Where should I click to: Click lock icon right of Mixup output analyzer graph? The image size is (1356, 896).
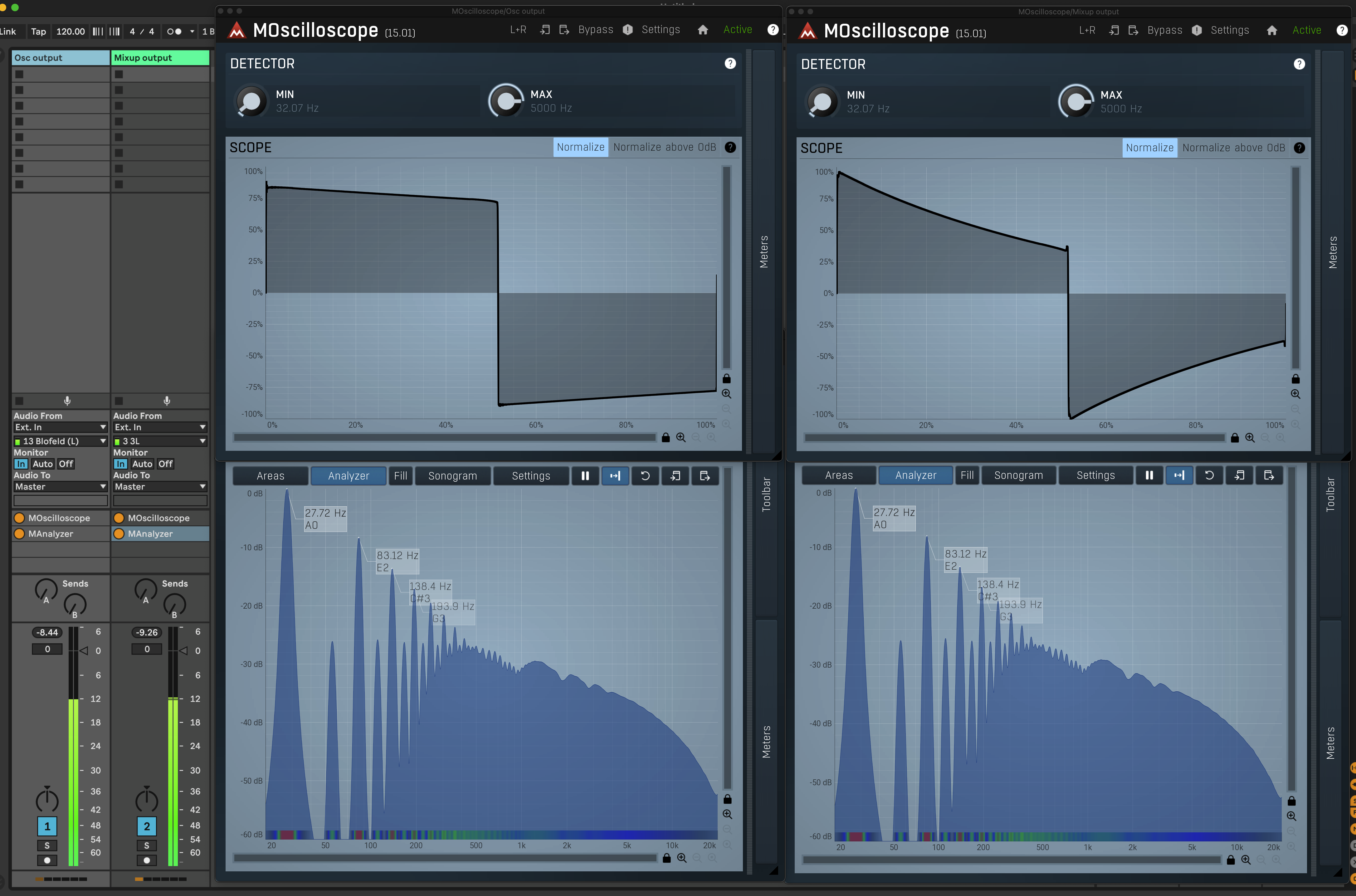pyautogui.click(x=1291, y=801)
